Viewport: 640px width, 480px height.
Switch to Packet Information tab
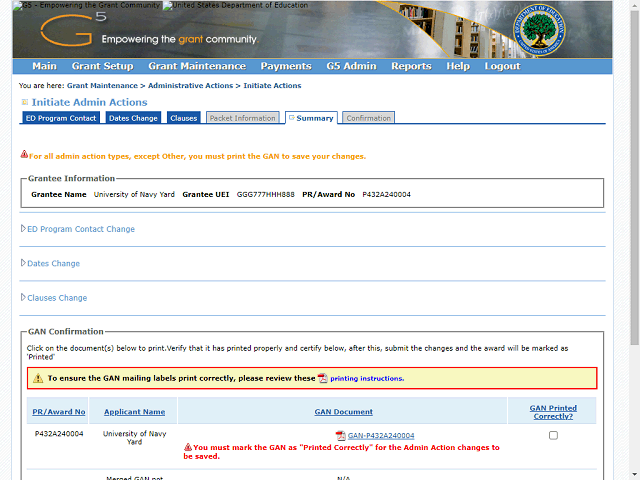point(242,118)
